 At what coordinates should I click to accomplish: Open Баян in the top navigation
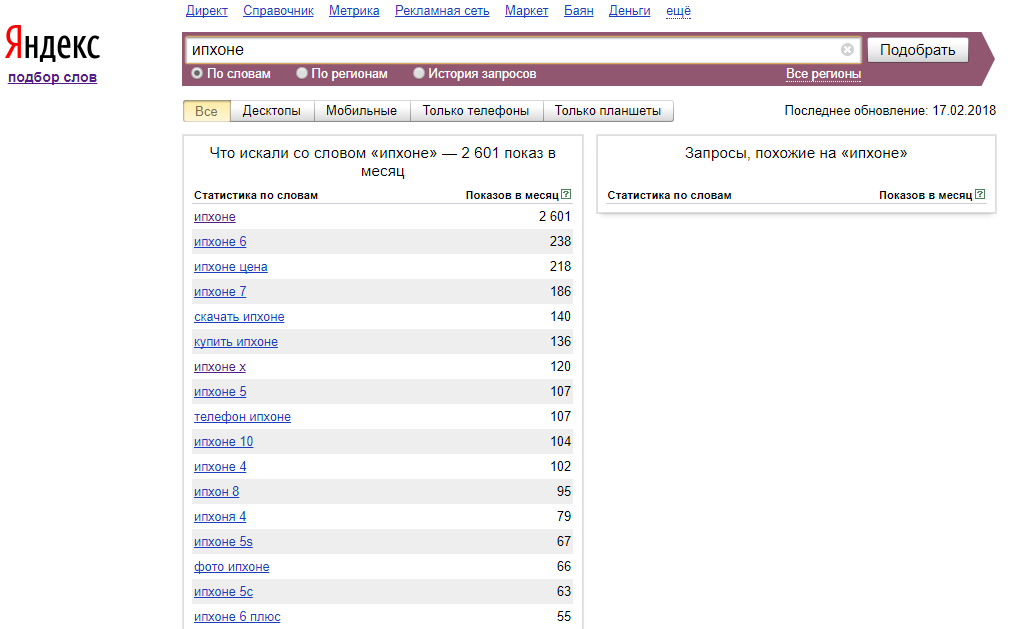579,10
